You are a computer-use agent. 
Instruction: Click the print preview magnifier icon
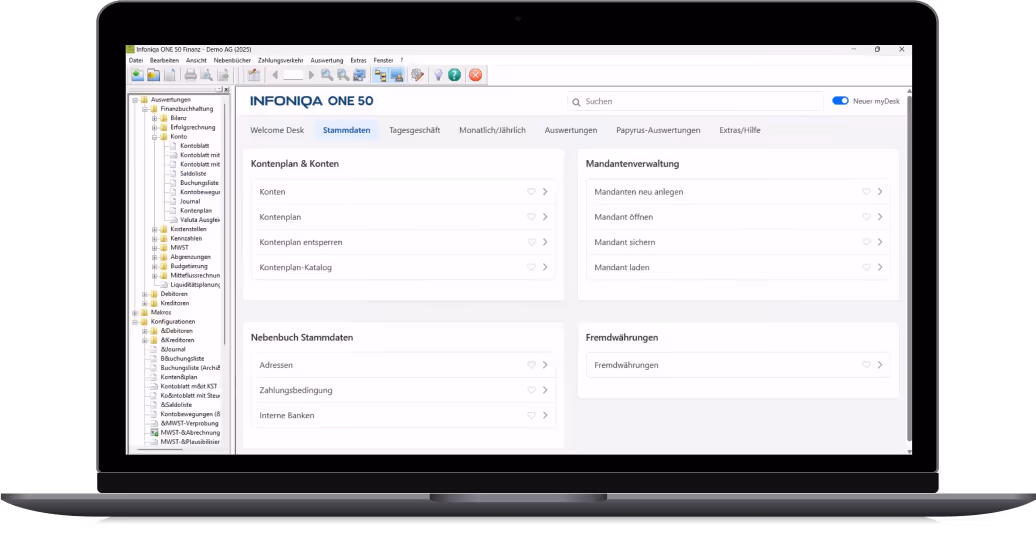click(206, 75)
